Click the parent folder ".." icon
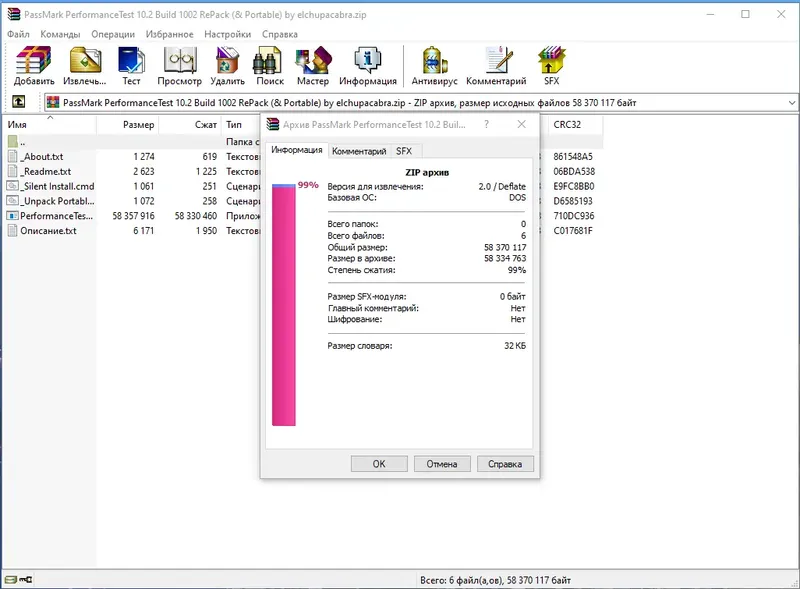The width and height of the screenshot is (800, 589). [x=13, y=141]
